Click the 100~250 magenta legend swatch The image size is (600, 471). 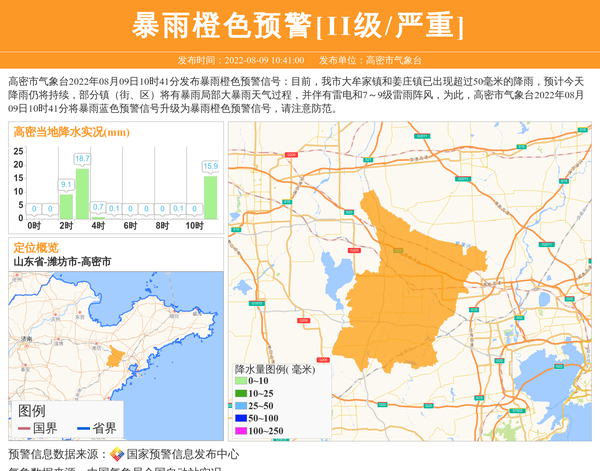point(241,431)
